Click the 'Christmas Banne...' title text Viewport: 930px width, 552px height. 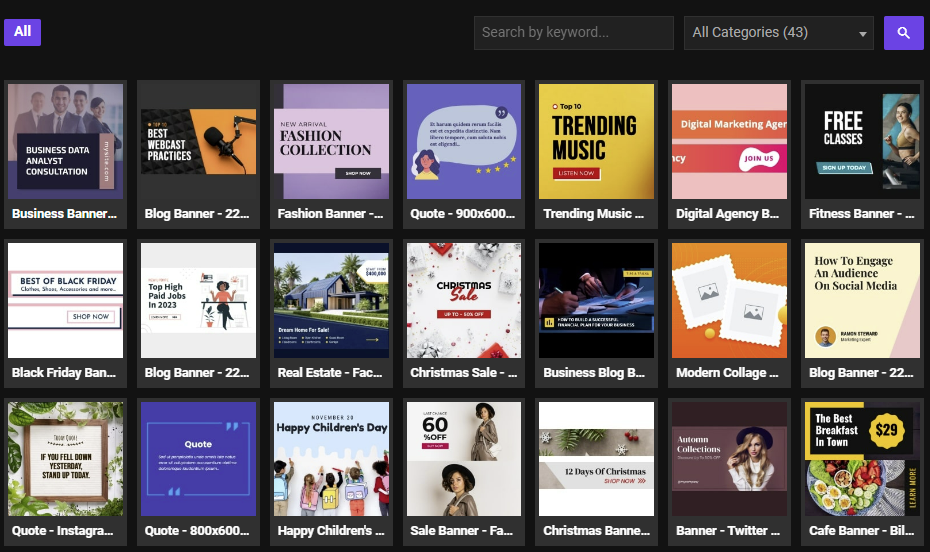(597, 531)
